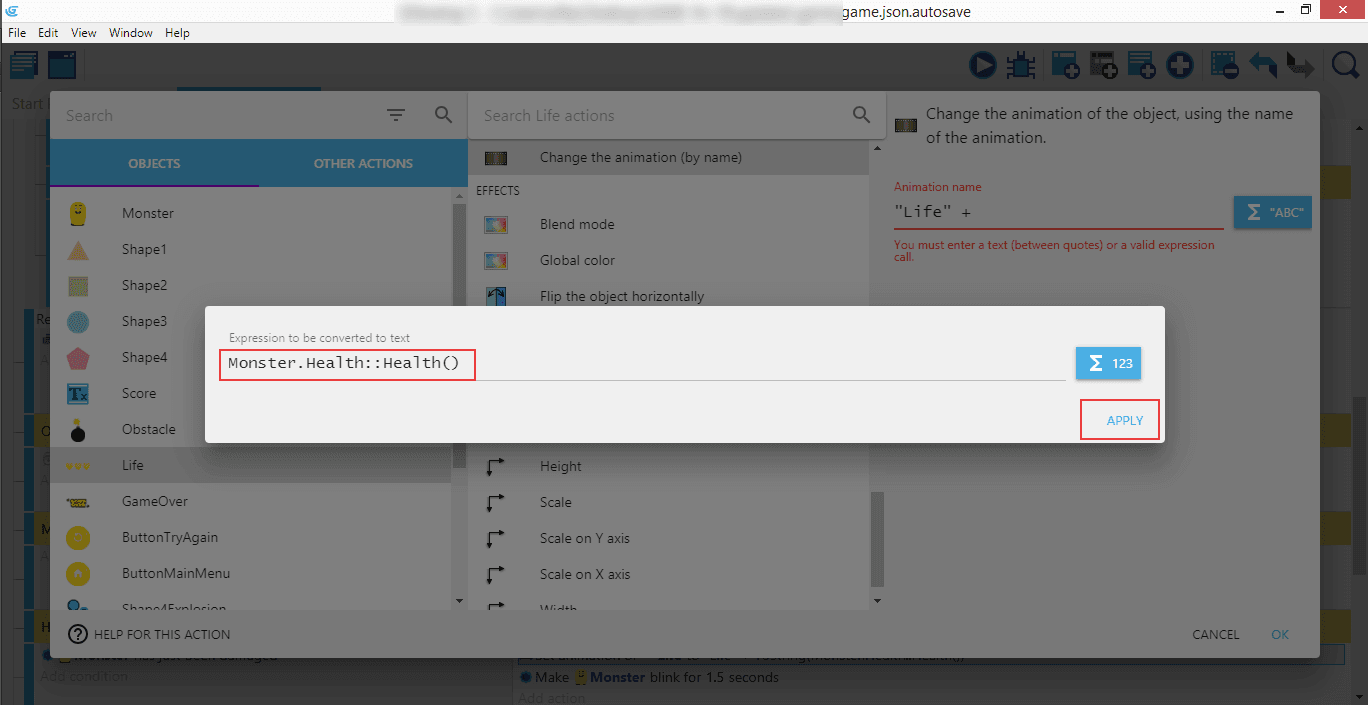Click the search events magnifier icon
This screenshot has width=1368, height=705.
point(1345,66)
